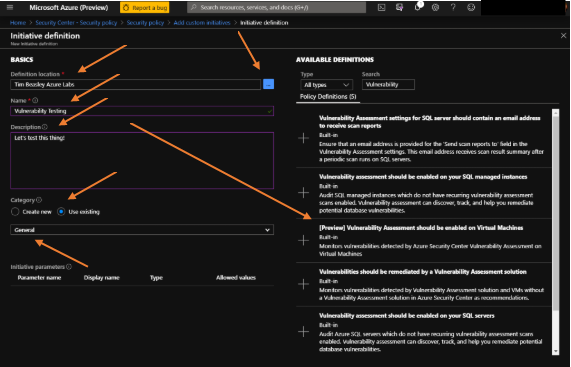Expand the General category dropdown
The image size is (571, 367).
pos(142,230)
